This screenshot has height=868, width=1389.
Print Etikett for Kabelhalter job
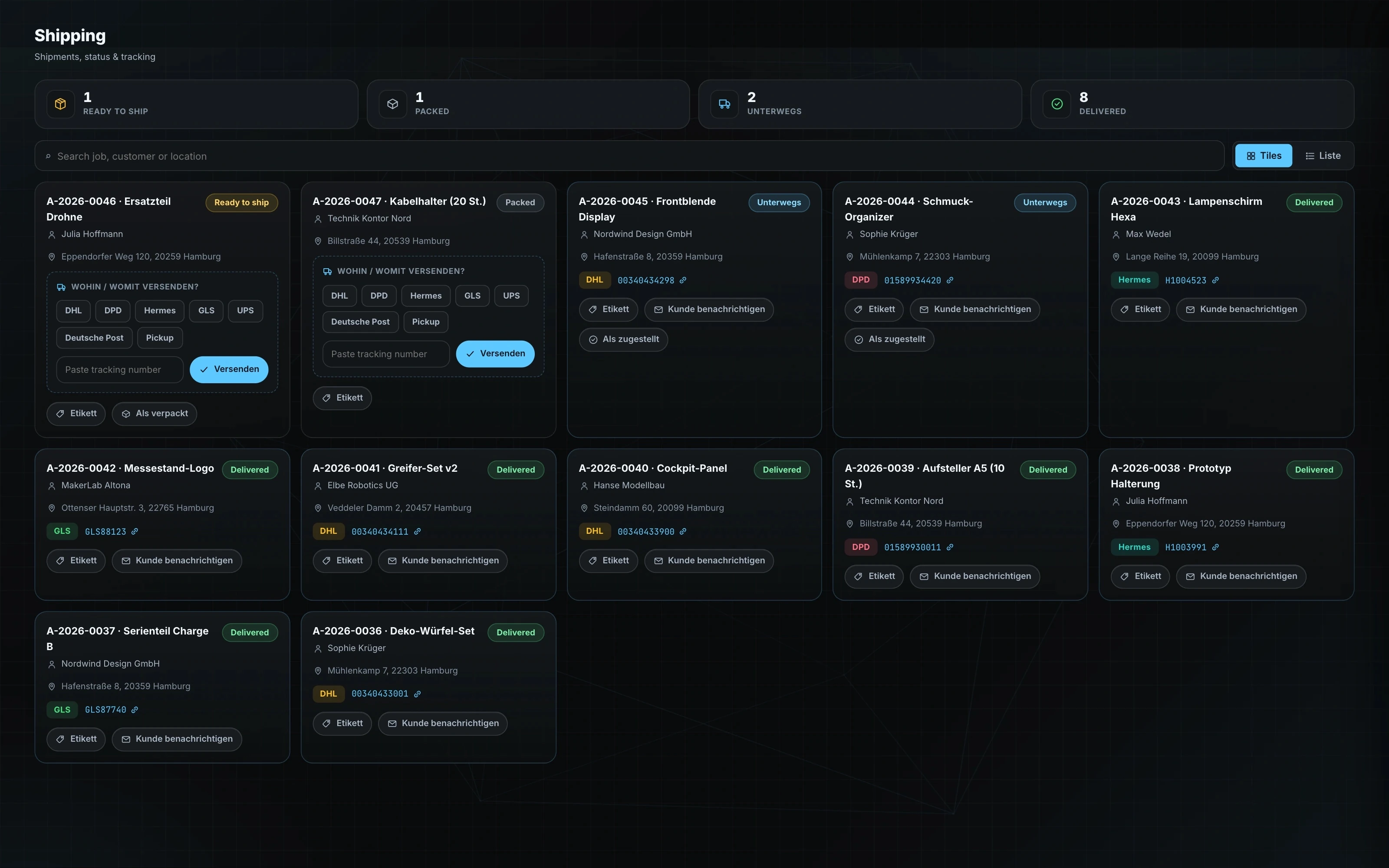[x=342, y=398]
